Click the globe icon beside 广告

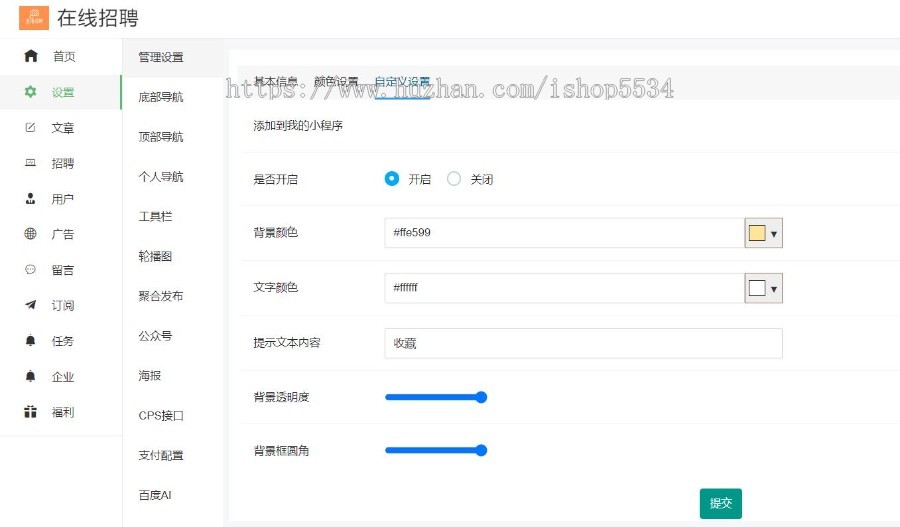30,234
